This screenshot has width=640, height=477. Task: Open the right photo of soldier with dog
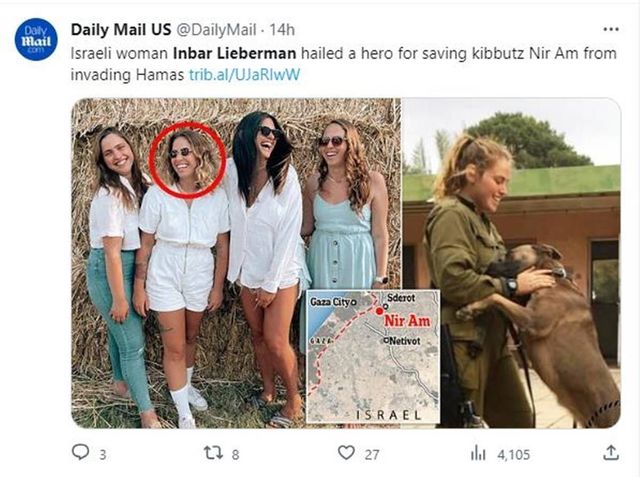pos(512,262)
